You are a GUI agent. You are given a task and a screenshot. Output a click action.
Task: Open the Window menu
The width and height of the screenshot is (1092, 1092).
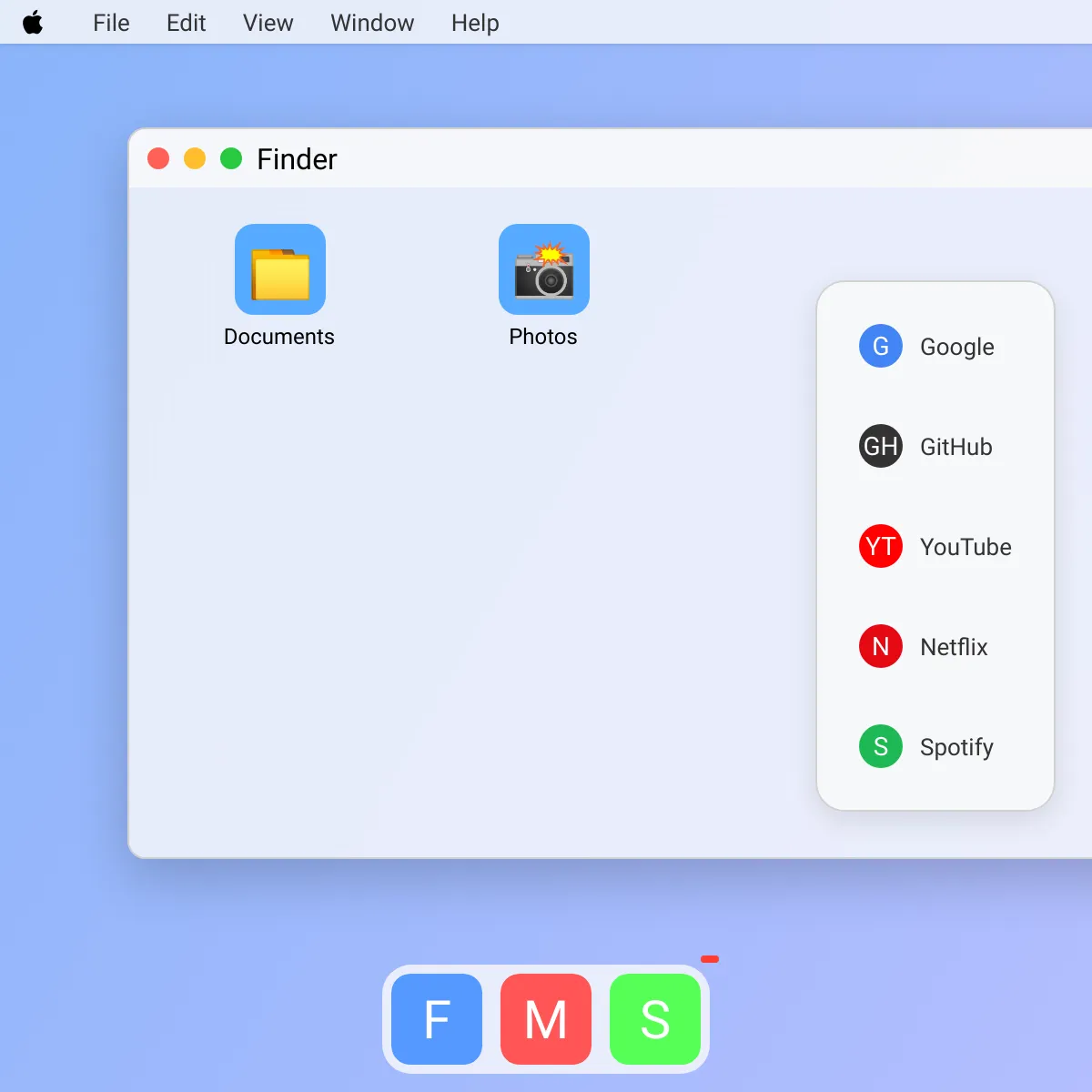[x=372, y=23]
